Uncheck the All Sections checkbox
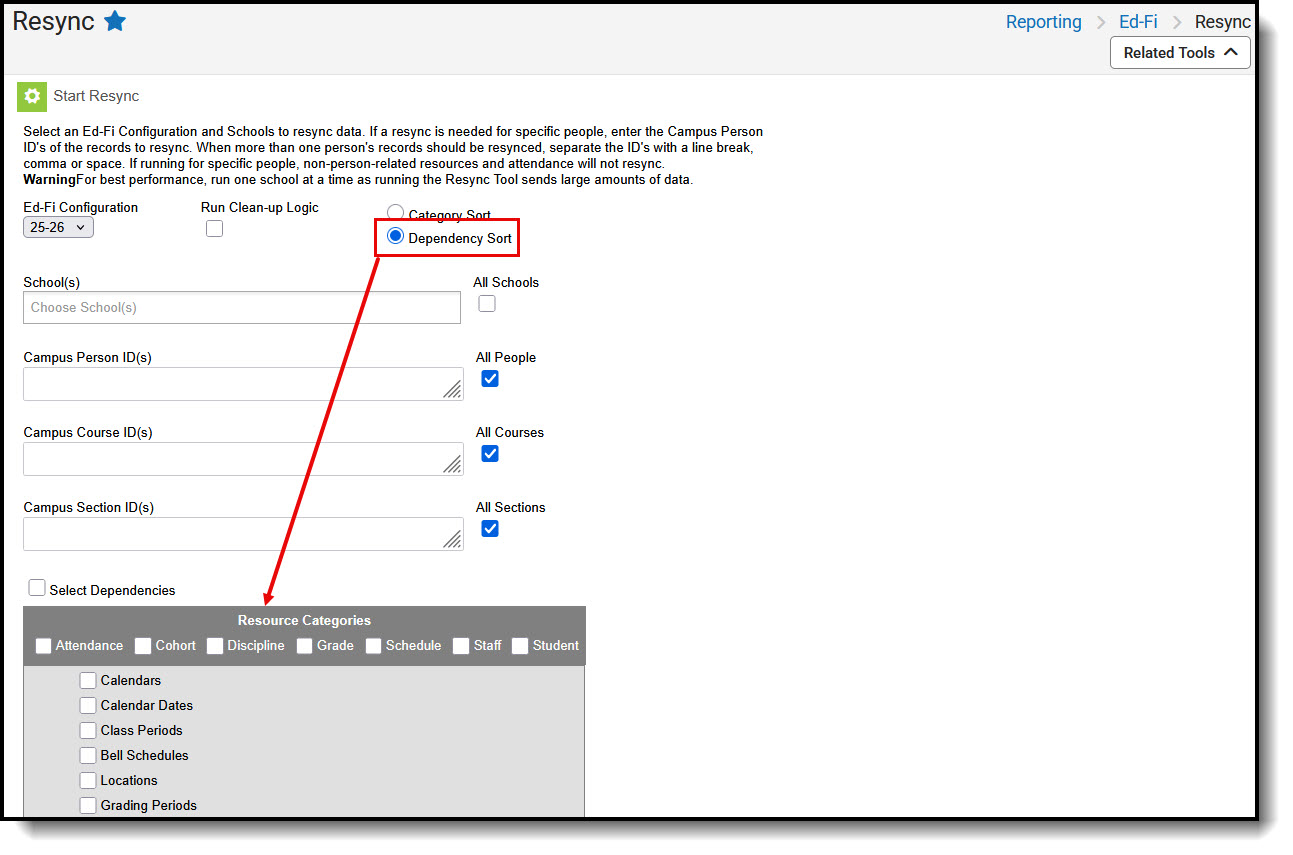The image size is (1293, 855). pyautogui.click(x=489, y=528)
